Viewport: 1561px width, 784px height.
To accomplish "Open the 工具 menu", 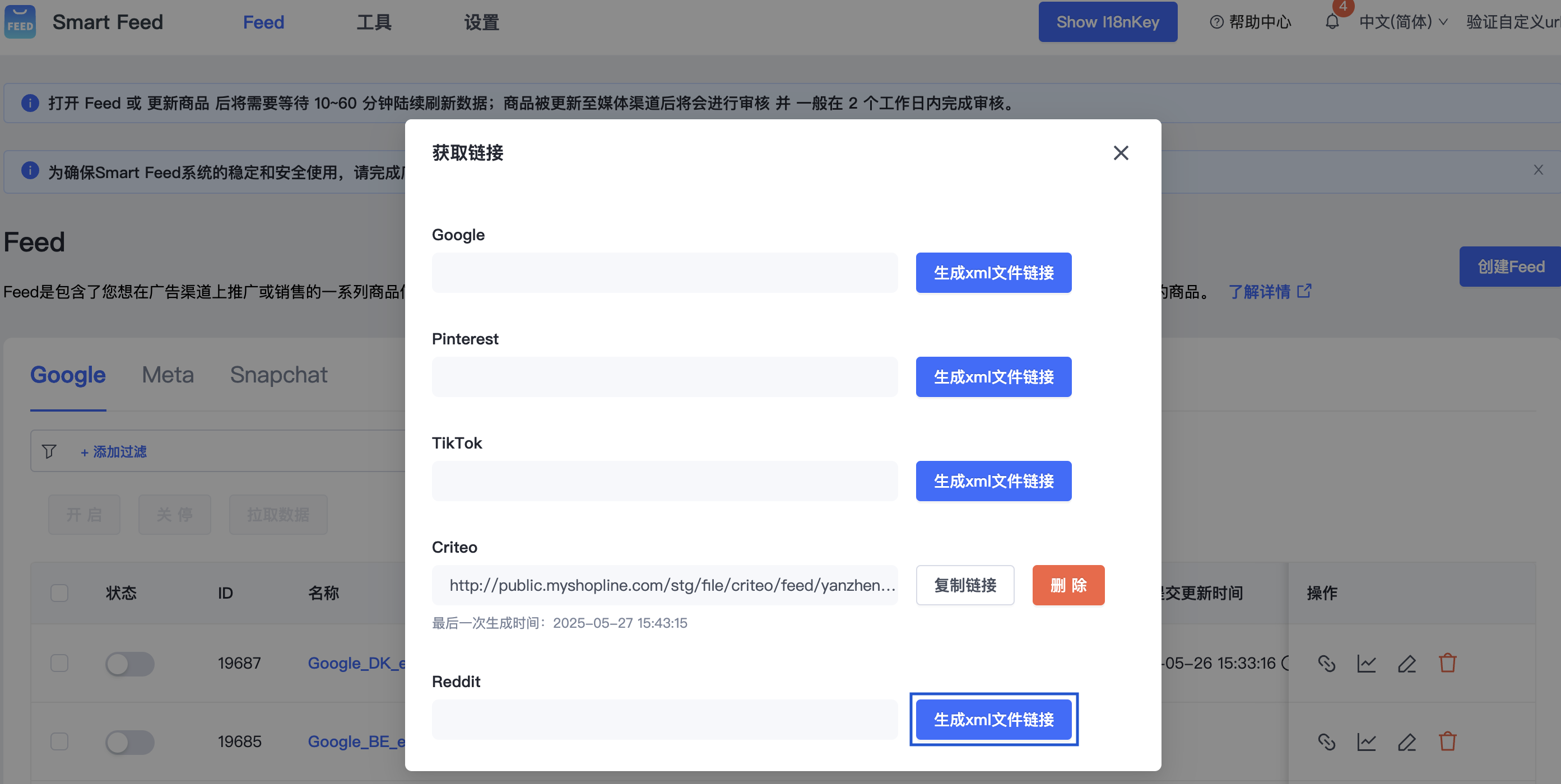I will [374, 22].
